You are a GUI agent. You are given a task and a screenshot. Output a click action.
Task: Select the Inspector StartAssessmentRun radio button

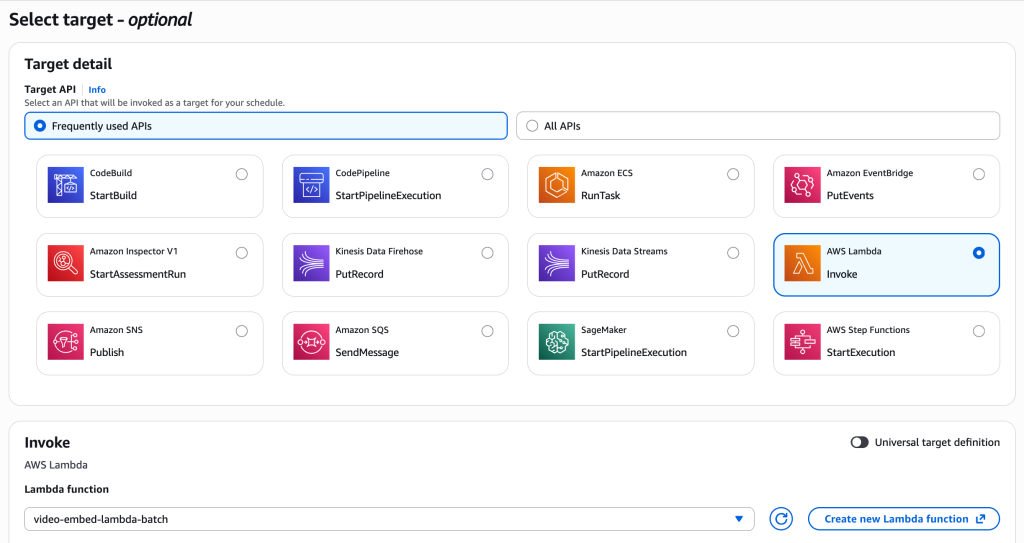click(242, 253)
